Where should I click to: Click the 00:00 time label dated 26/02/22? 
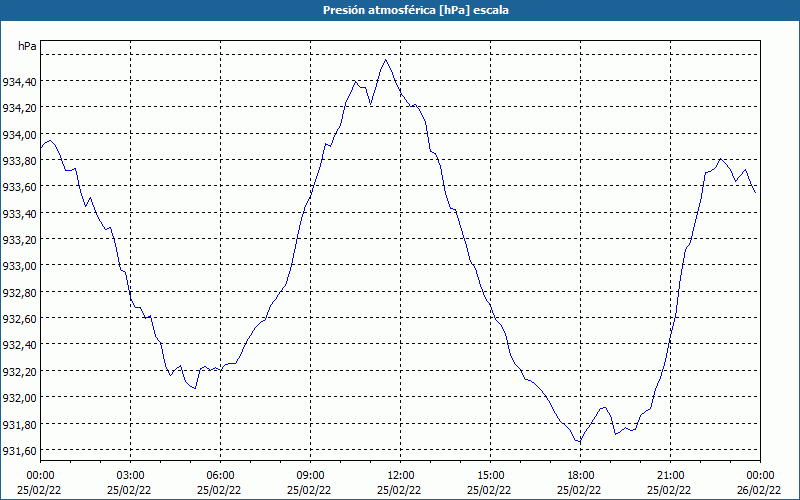click(760, 476)
